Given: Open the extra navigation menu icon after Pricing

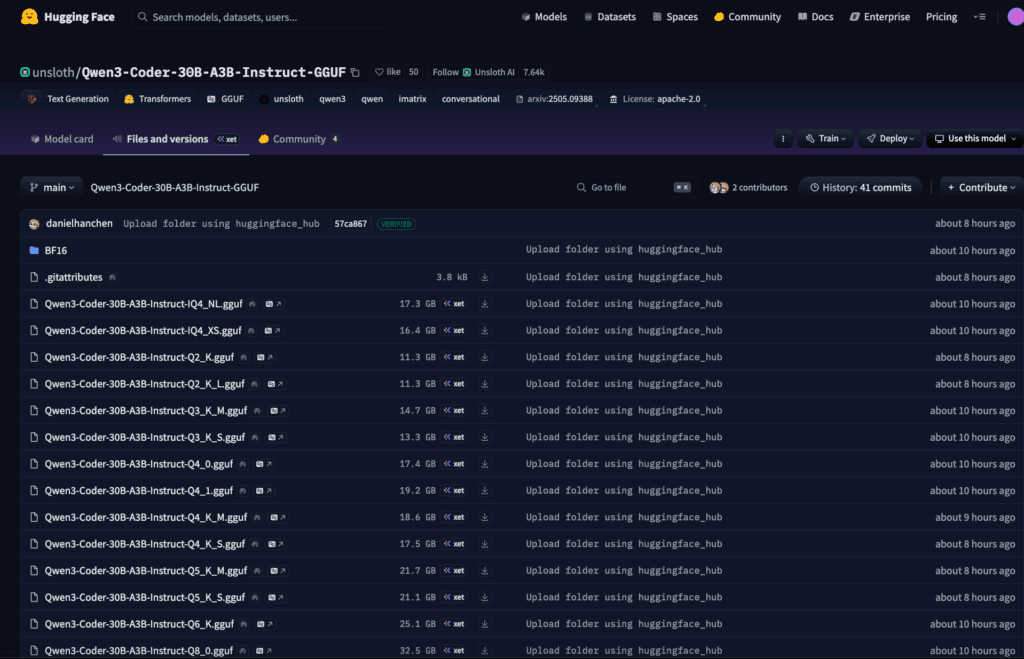Looking at the screenshot, I should click(980, 17).
